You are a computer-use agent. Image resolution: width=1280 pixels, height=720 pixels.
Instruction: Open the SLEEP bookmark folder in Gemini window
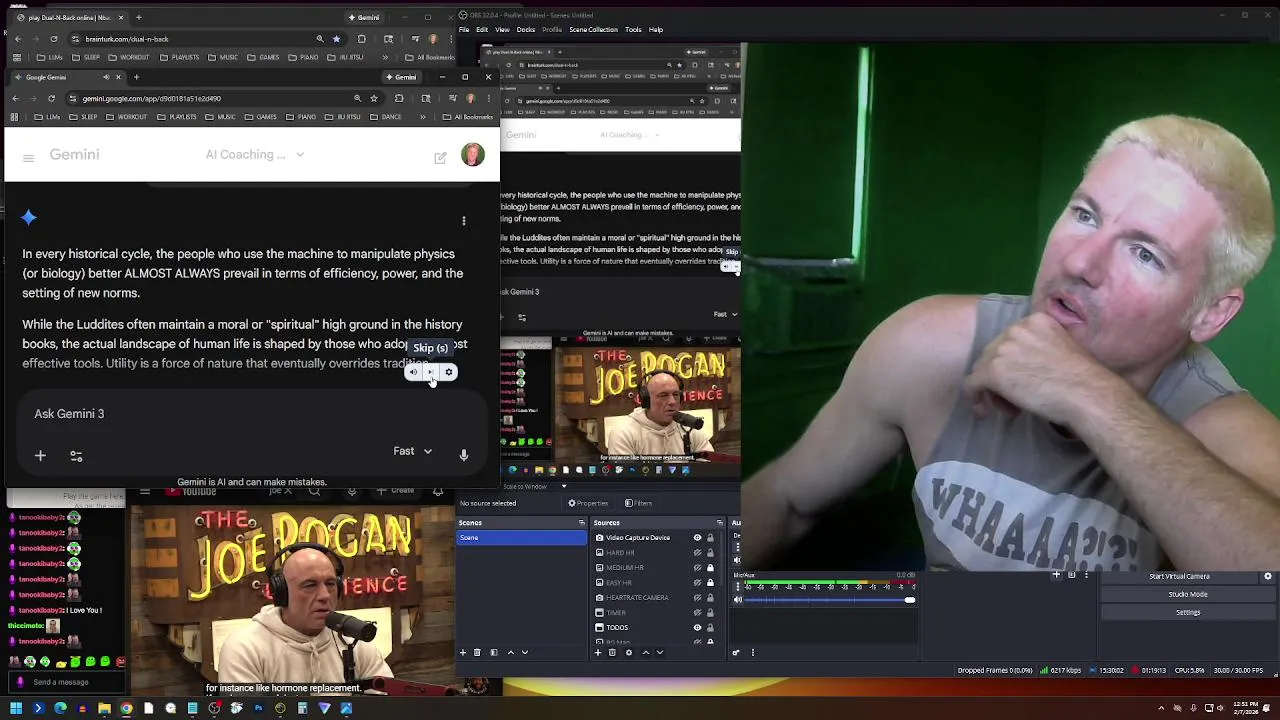click(83, 117)
